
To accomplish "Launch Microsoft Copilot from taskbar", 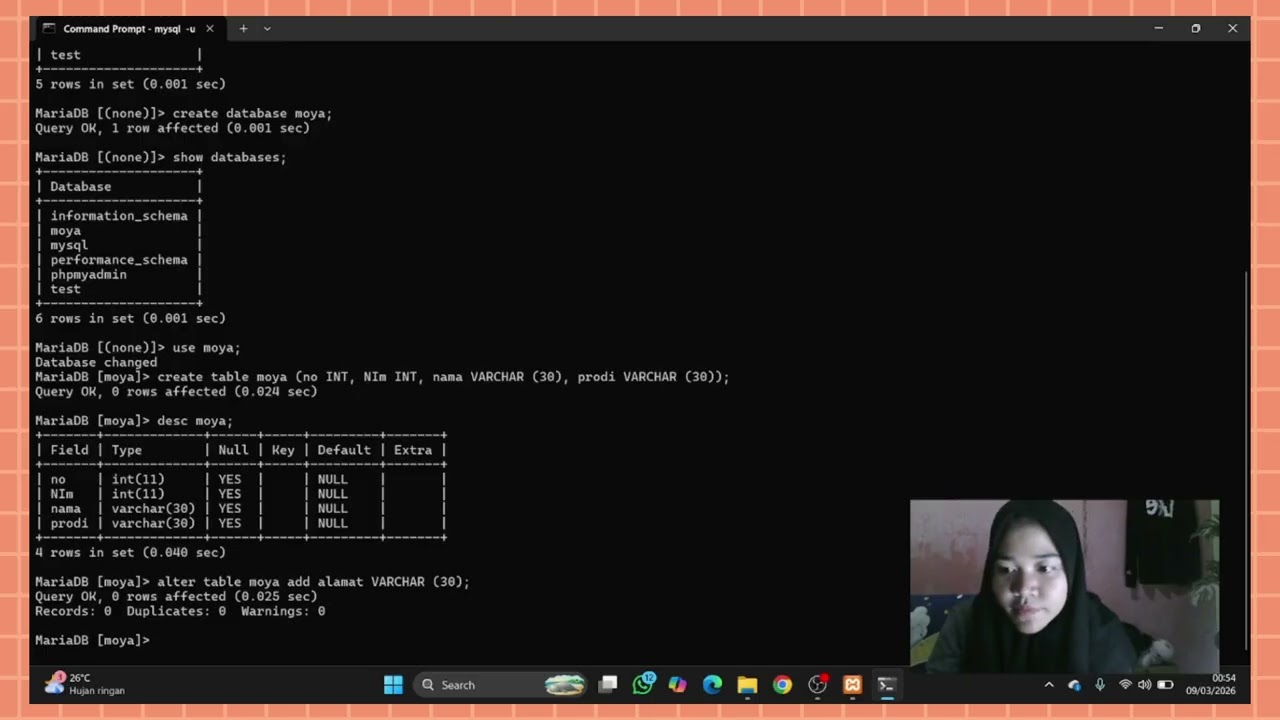I will pos(678,685).
